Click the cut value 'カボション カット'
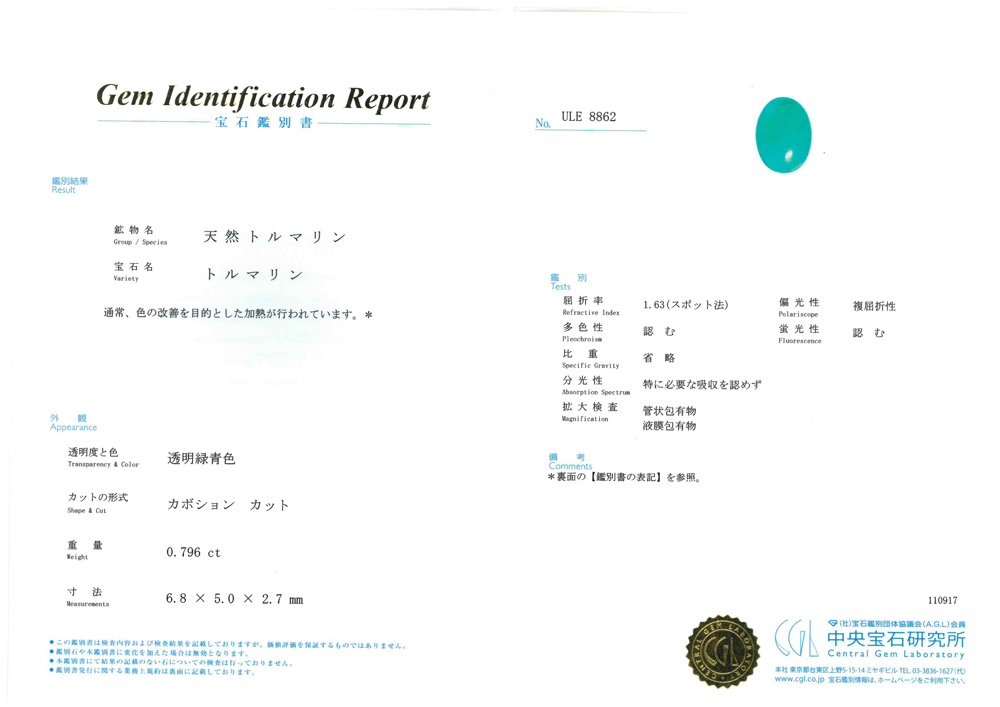 coord(228,505)
